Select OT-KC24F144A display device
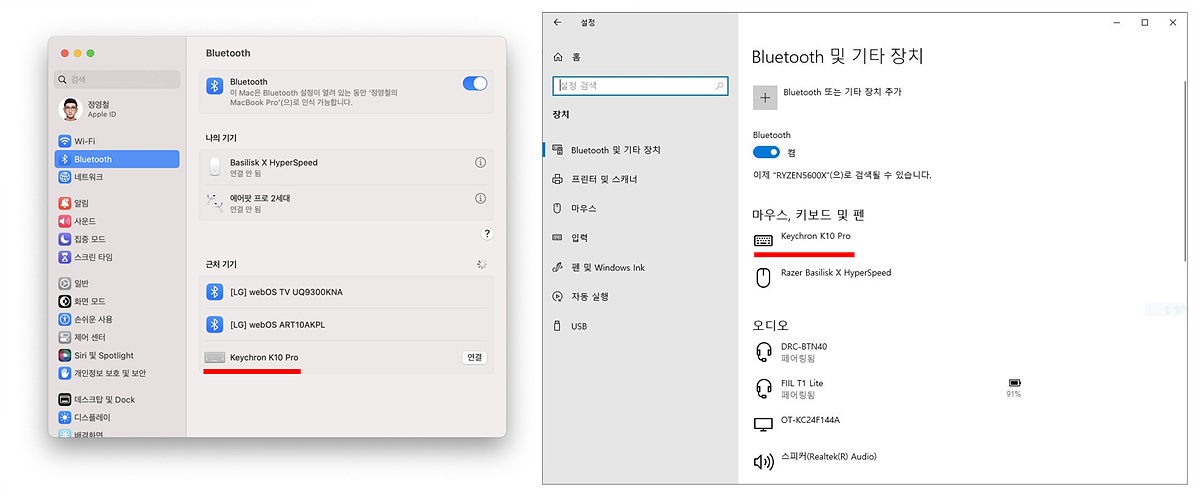1200x497 pixels. (797, 423)
